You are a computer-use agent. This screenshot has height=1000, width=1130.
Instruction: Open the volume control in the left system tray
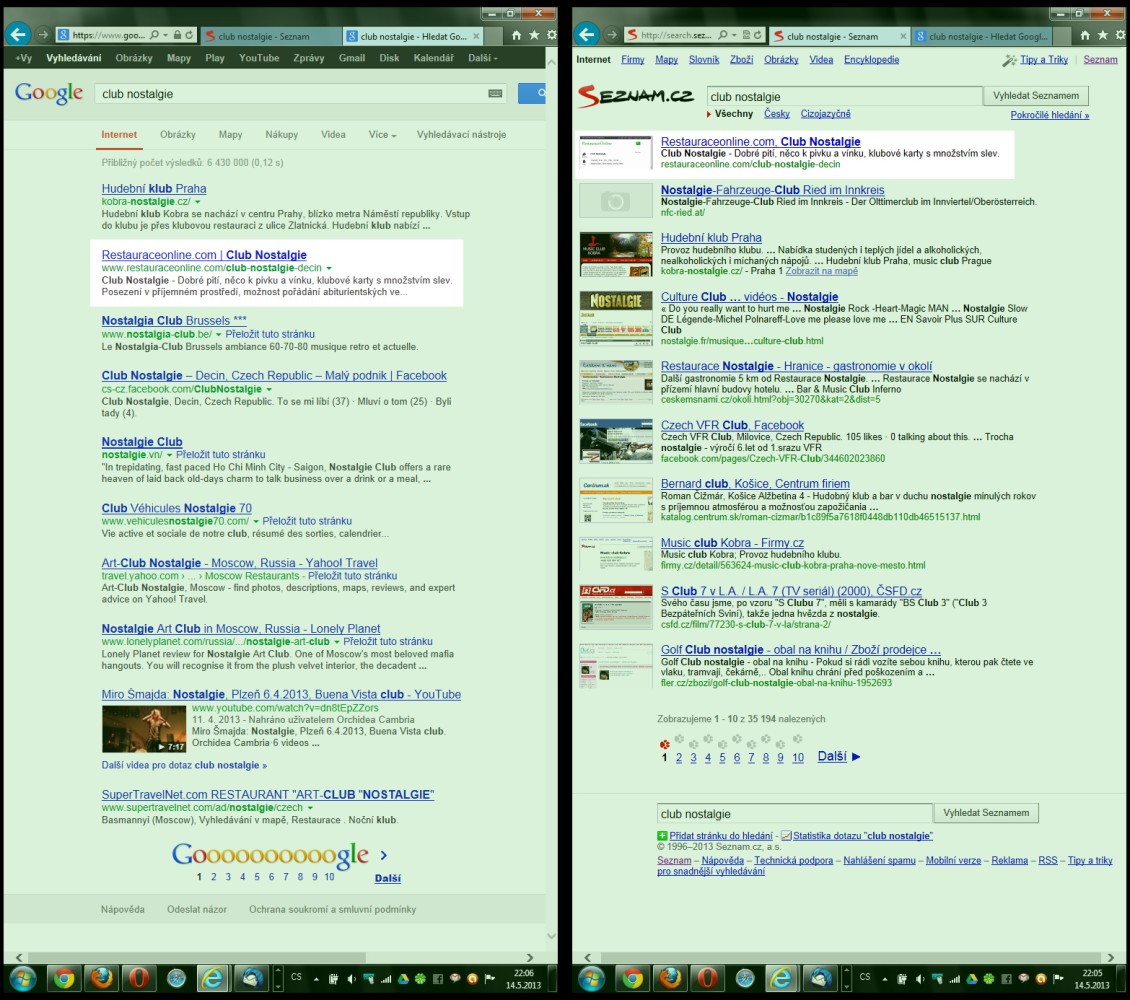click(352, 978)
